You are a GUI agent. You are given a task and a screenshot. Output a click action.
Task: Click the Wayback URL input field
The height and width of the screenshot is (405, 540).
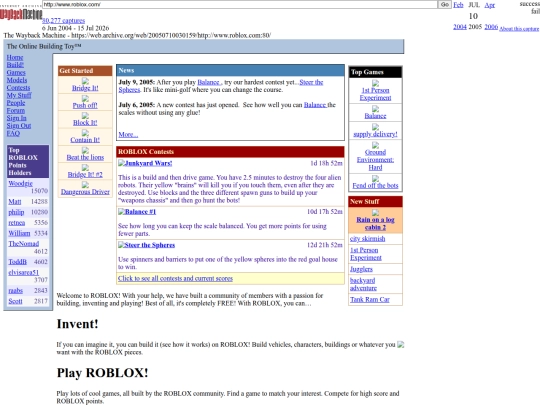[240, 4]
